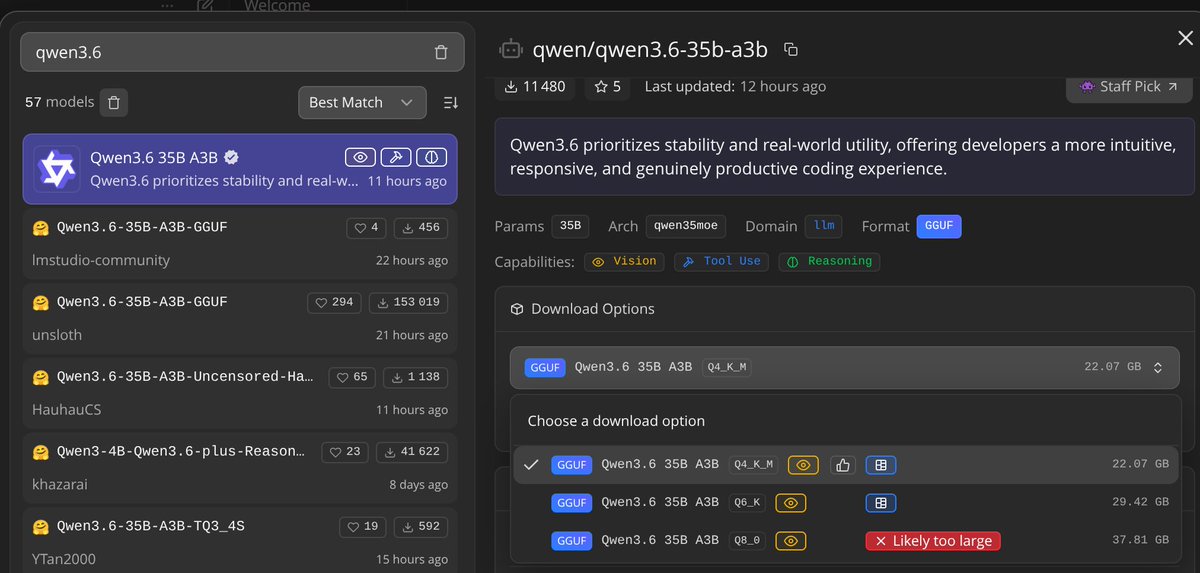Open the Best Match sort dropdown
1200x573 pixels.
362,102
